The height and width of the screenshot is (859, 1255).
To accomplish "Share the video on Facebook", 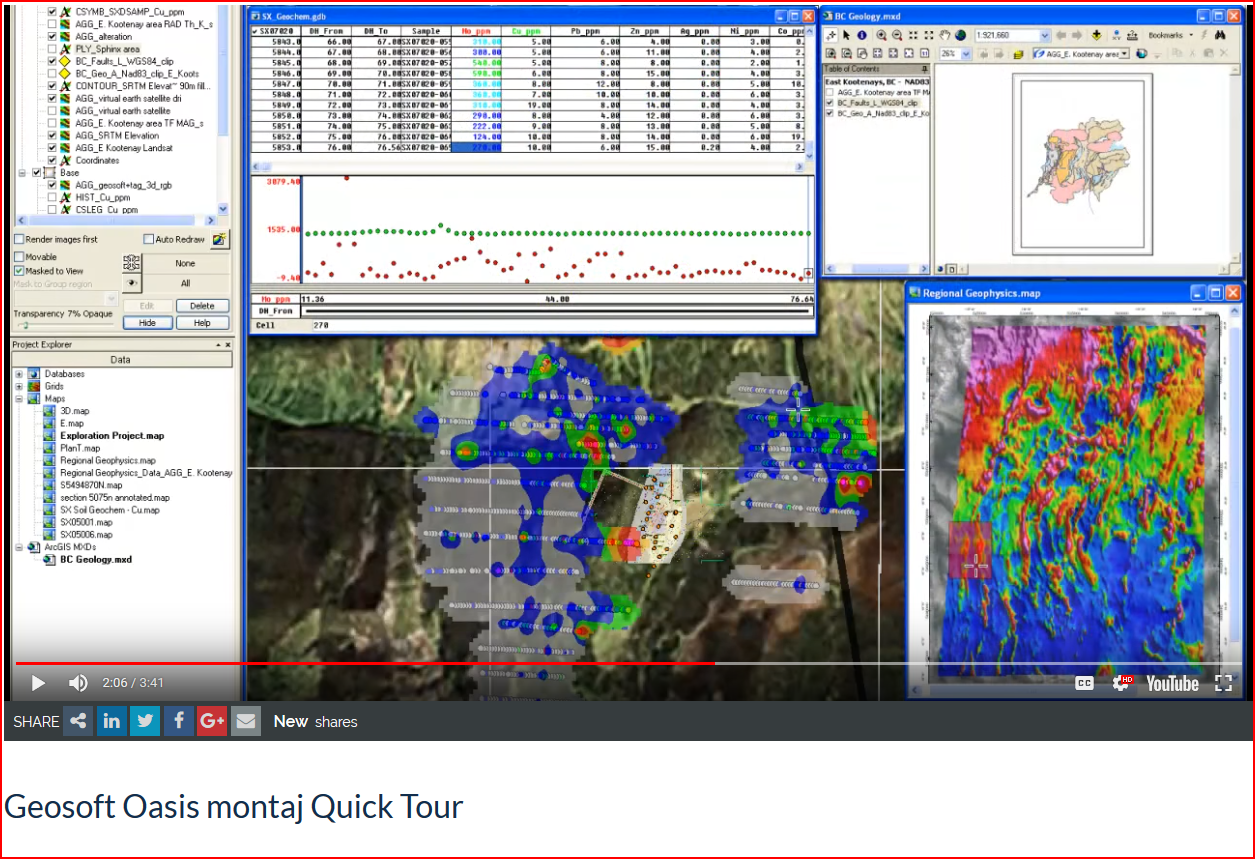I will coord(179,721).
